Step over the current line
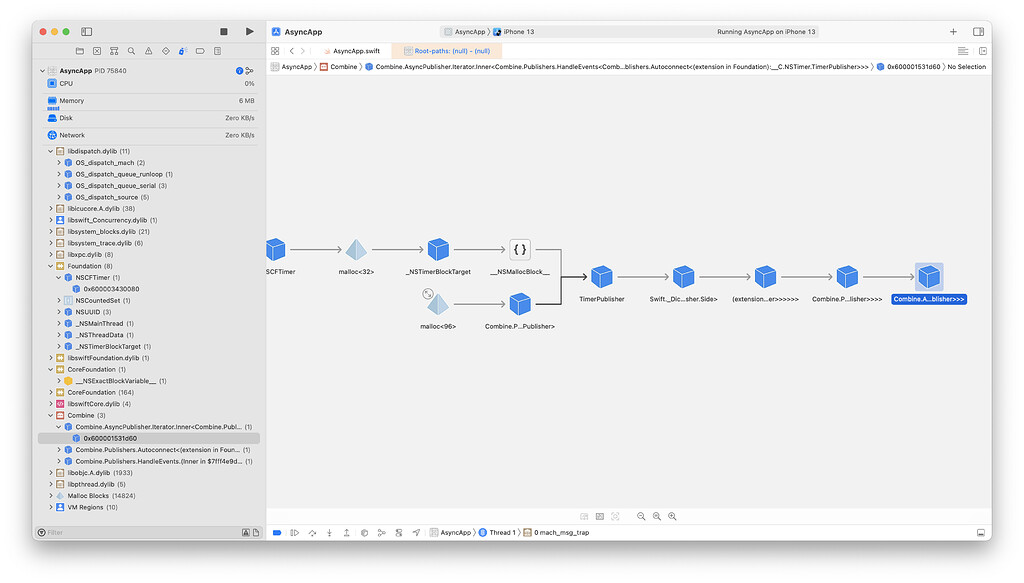 312,532
